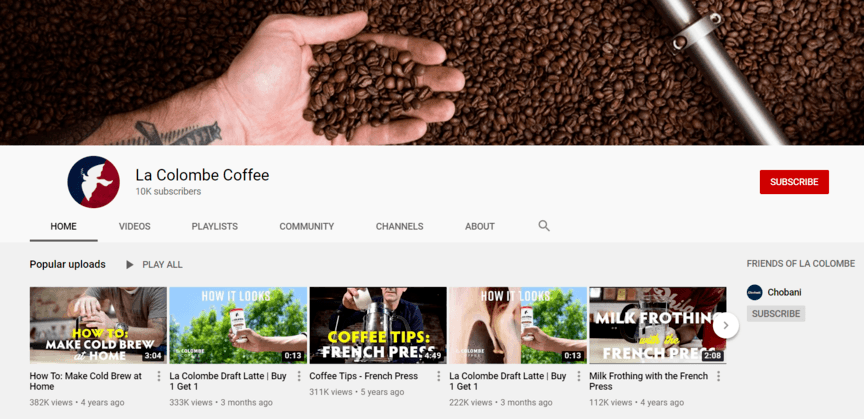Click the Play All triangle icon
The width and height of the screenshot is (864, 419).
click(130, 265)
